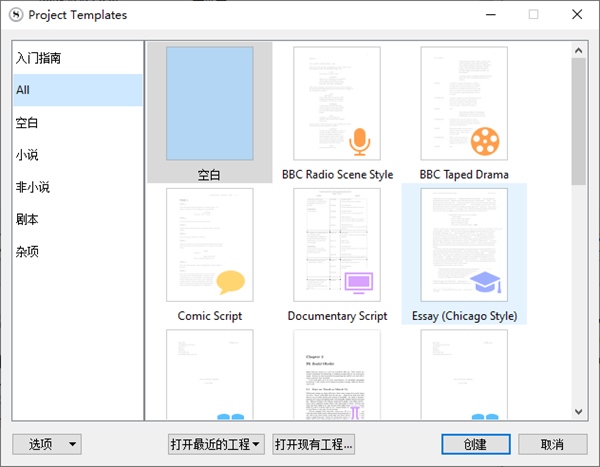Screen dimensions: 600x467
Task: Click the graduation cap icon on Essay template
Action: click(486, 282)
